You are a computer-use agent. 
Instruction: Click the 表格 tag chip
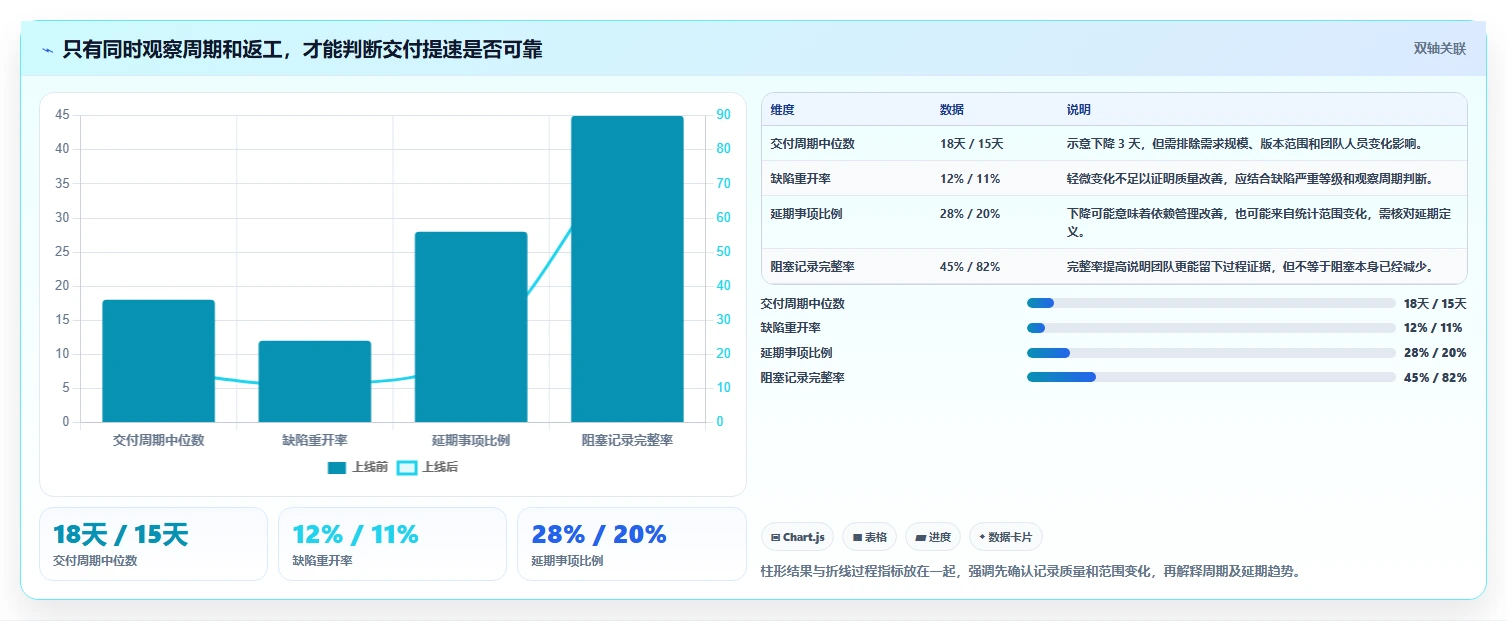click(x=870, y=537)
